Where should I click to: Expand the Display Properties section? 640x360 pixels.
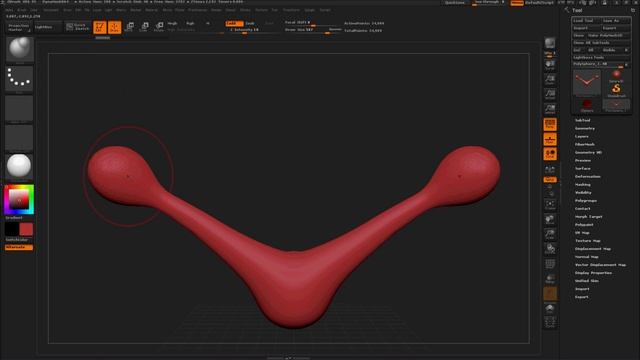pos(593,273)
